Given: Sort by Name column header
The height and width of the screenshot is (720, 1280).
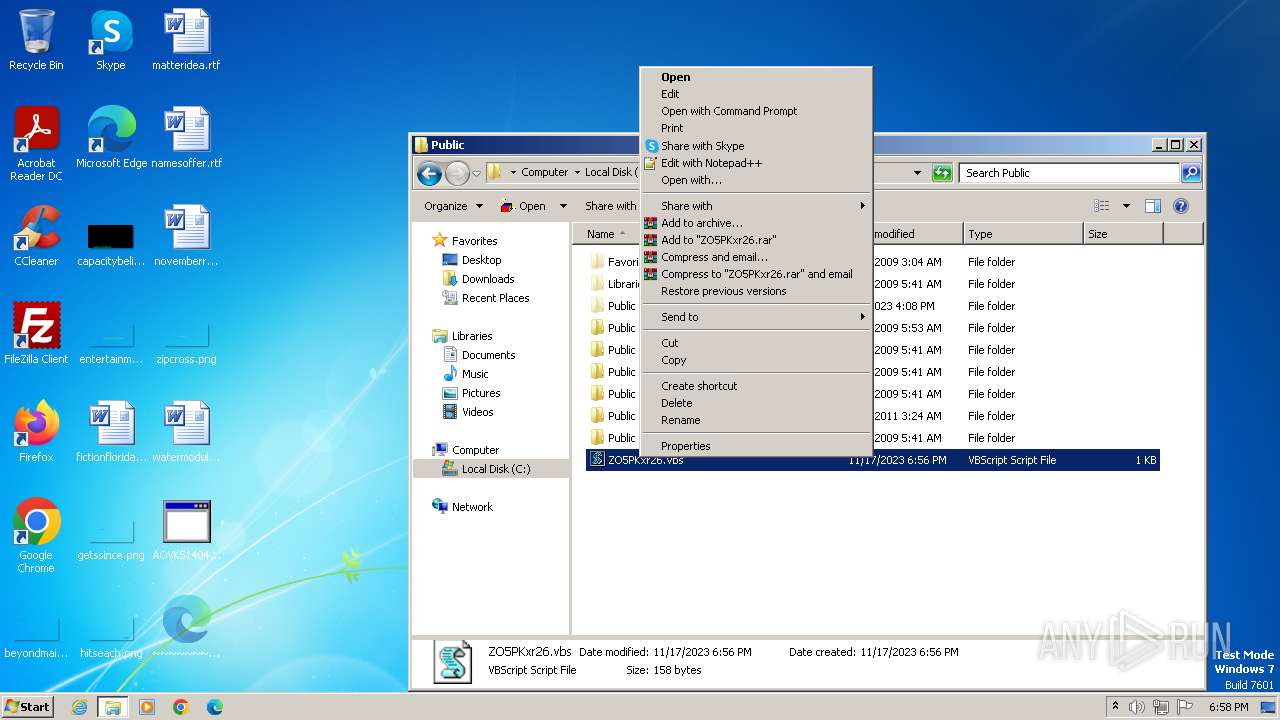Looking at the screenshot, I should coord(606,234).
